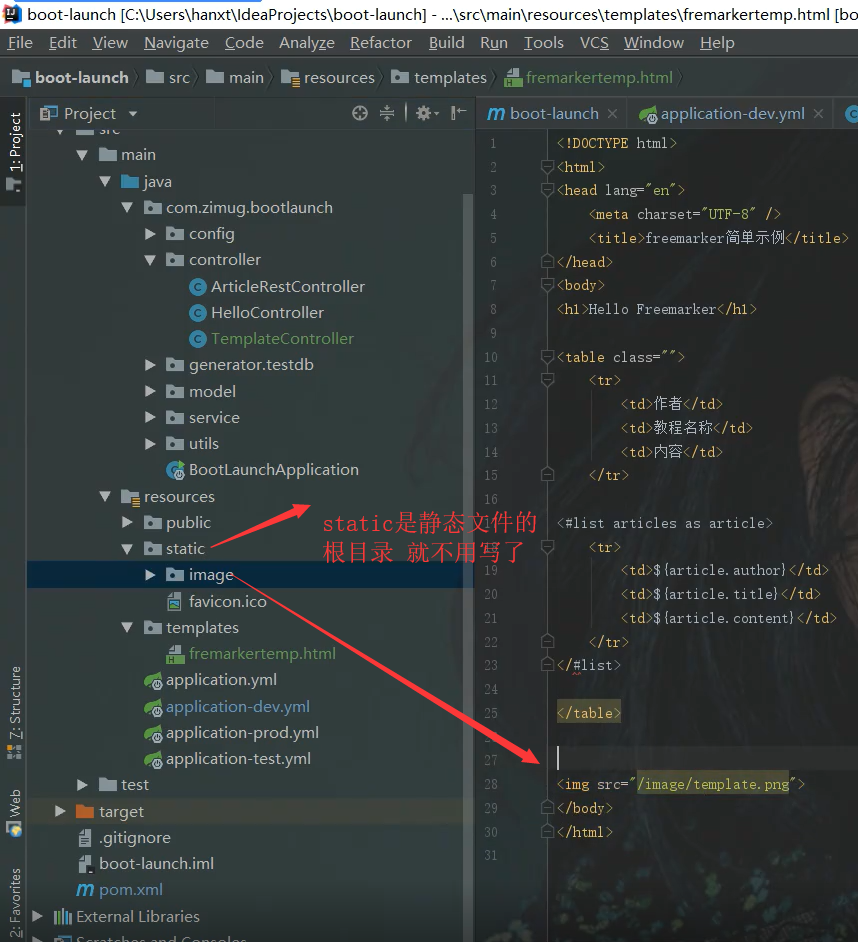Select TemplateController class icon

[x=198, y=339]
